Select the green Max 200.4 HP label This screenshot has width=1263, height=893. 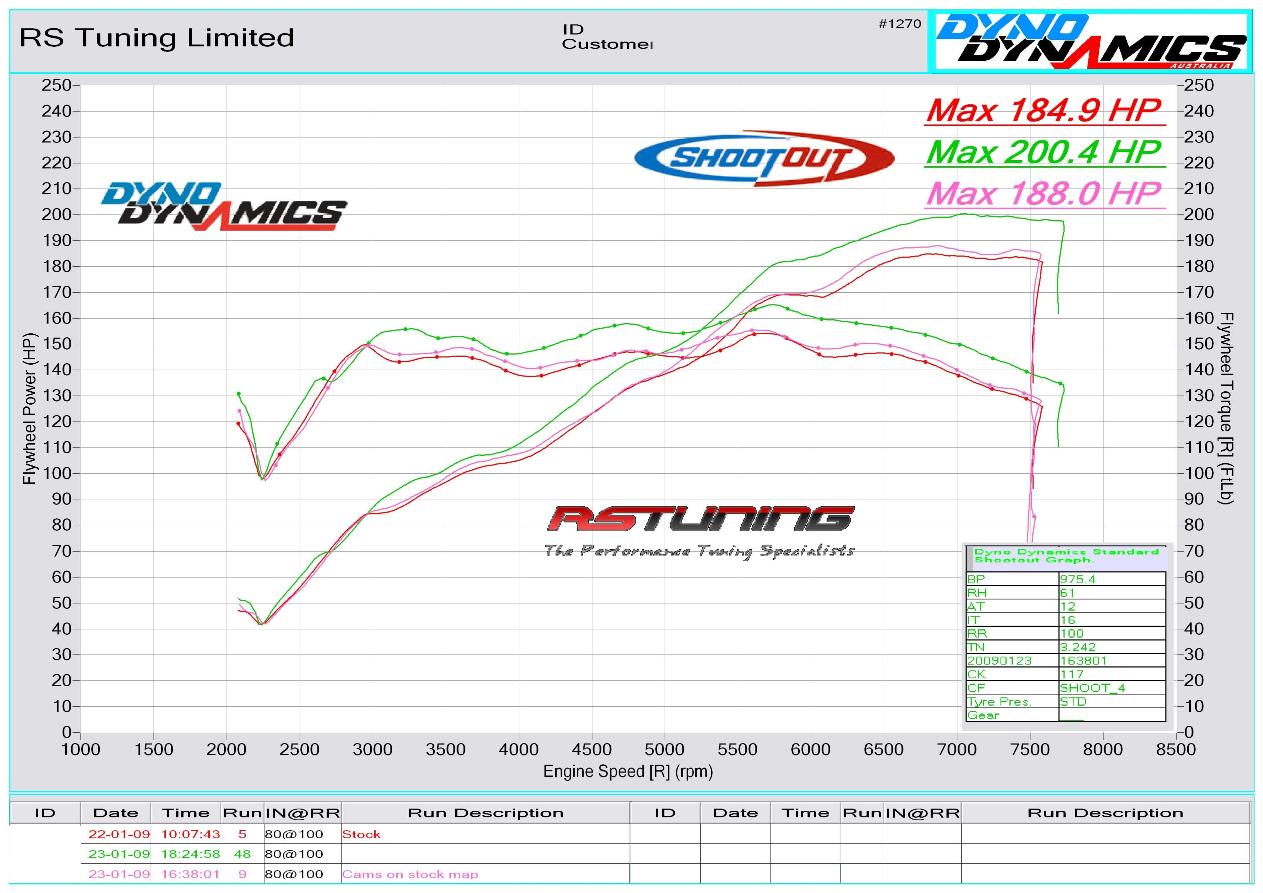(1044, 151)
